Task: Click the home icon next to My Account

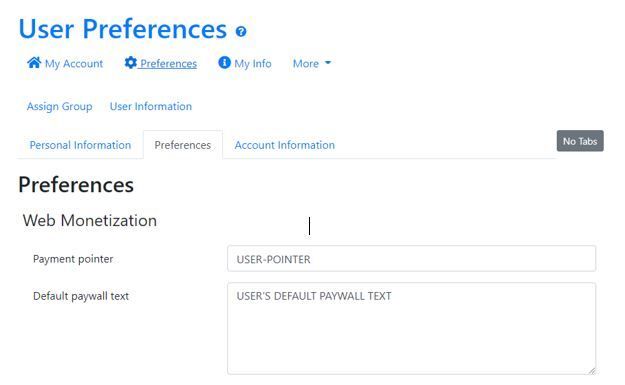Action: (34, 63)
